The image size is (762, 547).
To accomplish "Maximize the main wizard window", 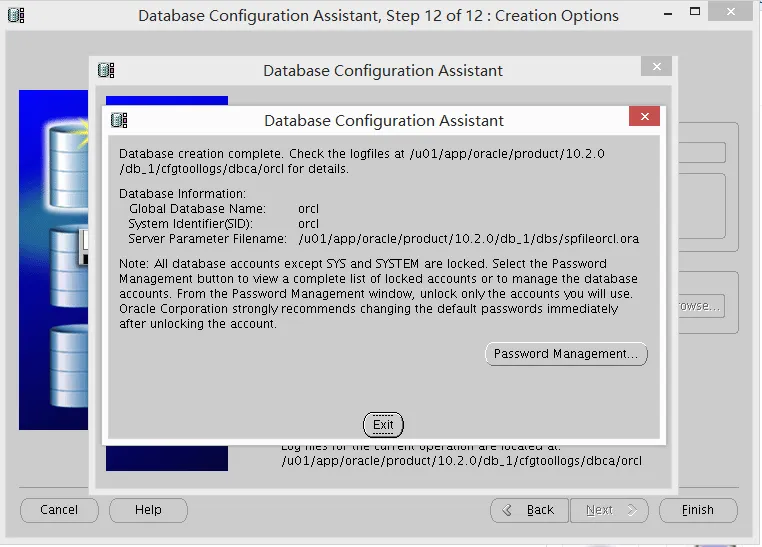I will 695,12.
